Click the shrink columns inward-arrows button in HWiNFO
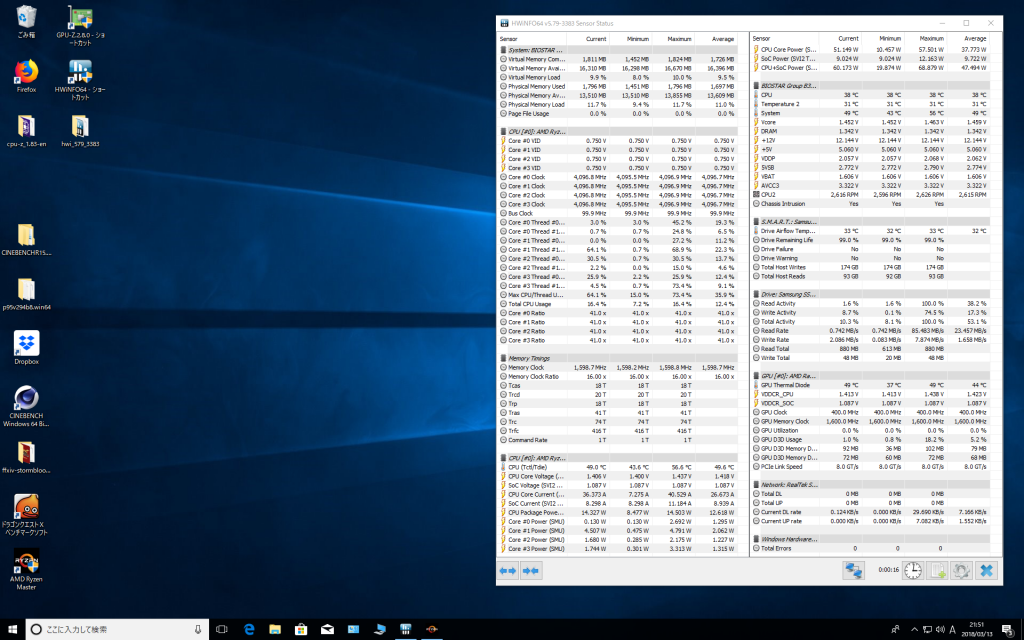 coord(530,571)
